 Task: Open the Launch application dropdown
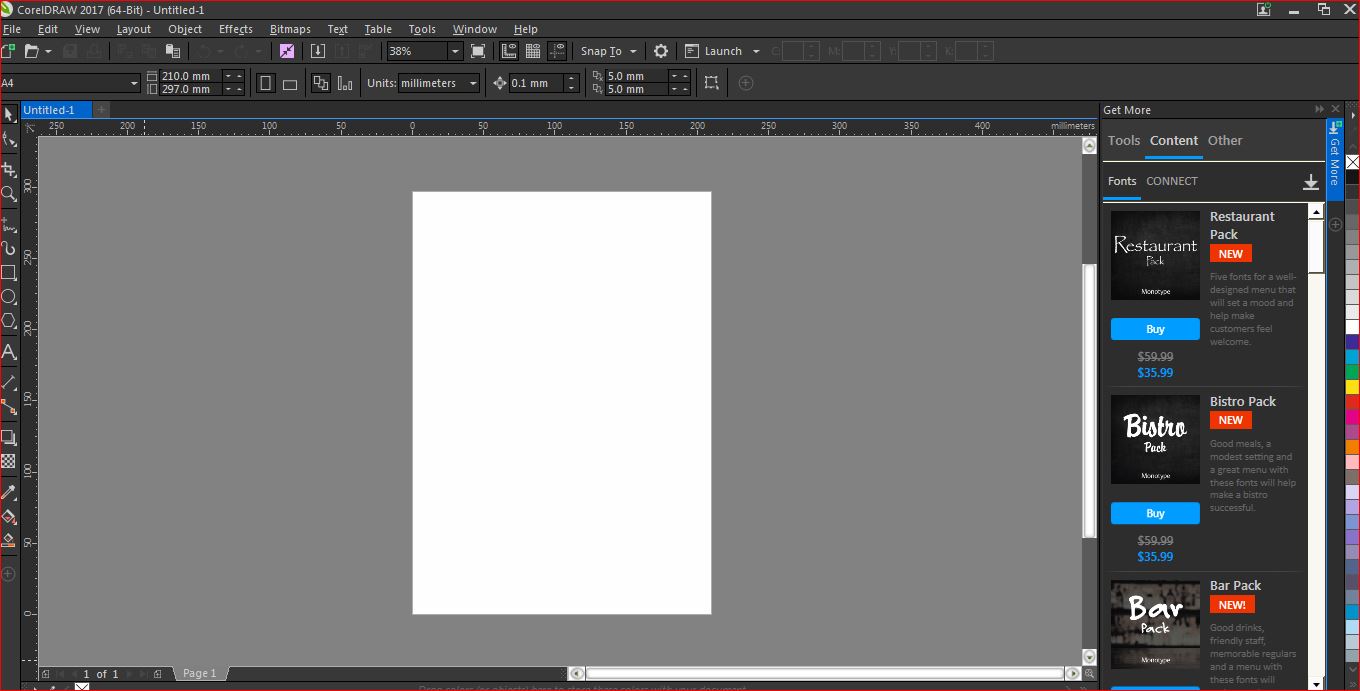tap(756, 51)
